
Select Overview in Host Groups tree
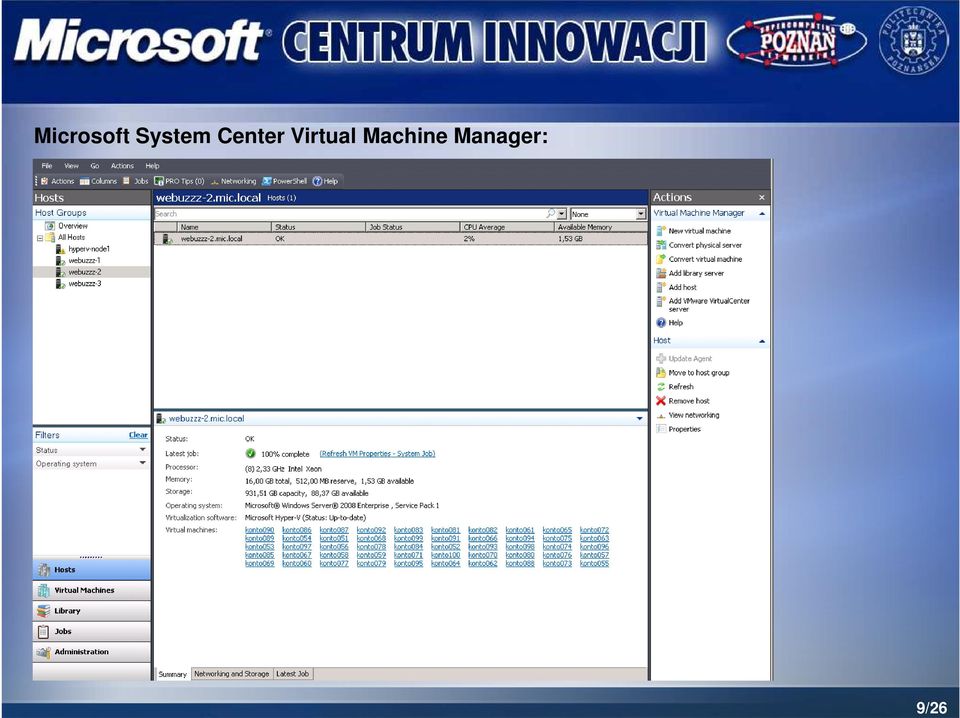click(x=67, y=226)
